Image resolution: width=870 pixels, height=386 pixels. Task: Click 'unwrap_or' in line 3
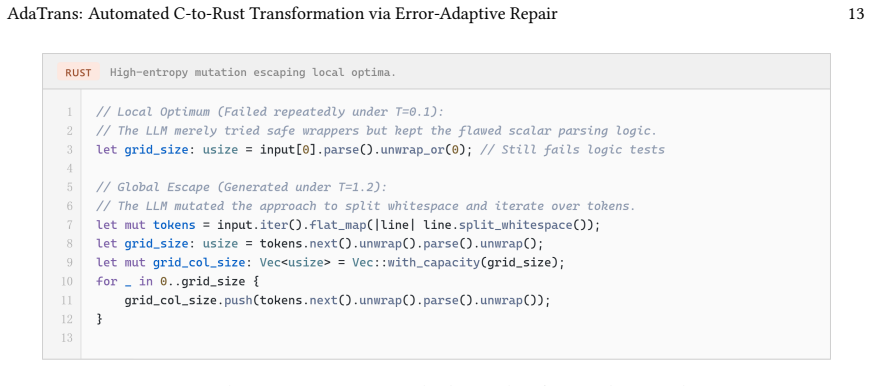(x=411, y=150)
